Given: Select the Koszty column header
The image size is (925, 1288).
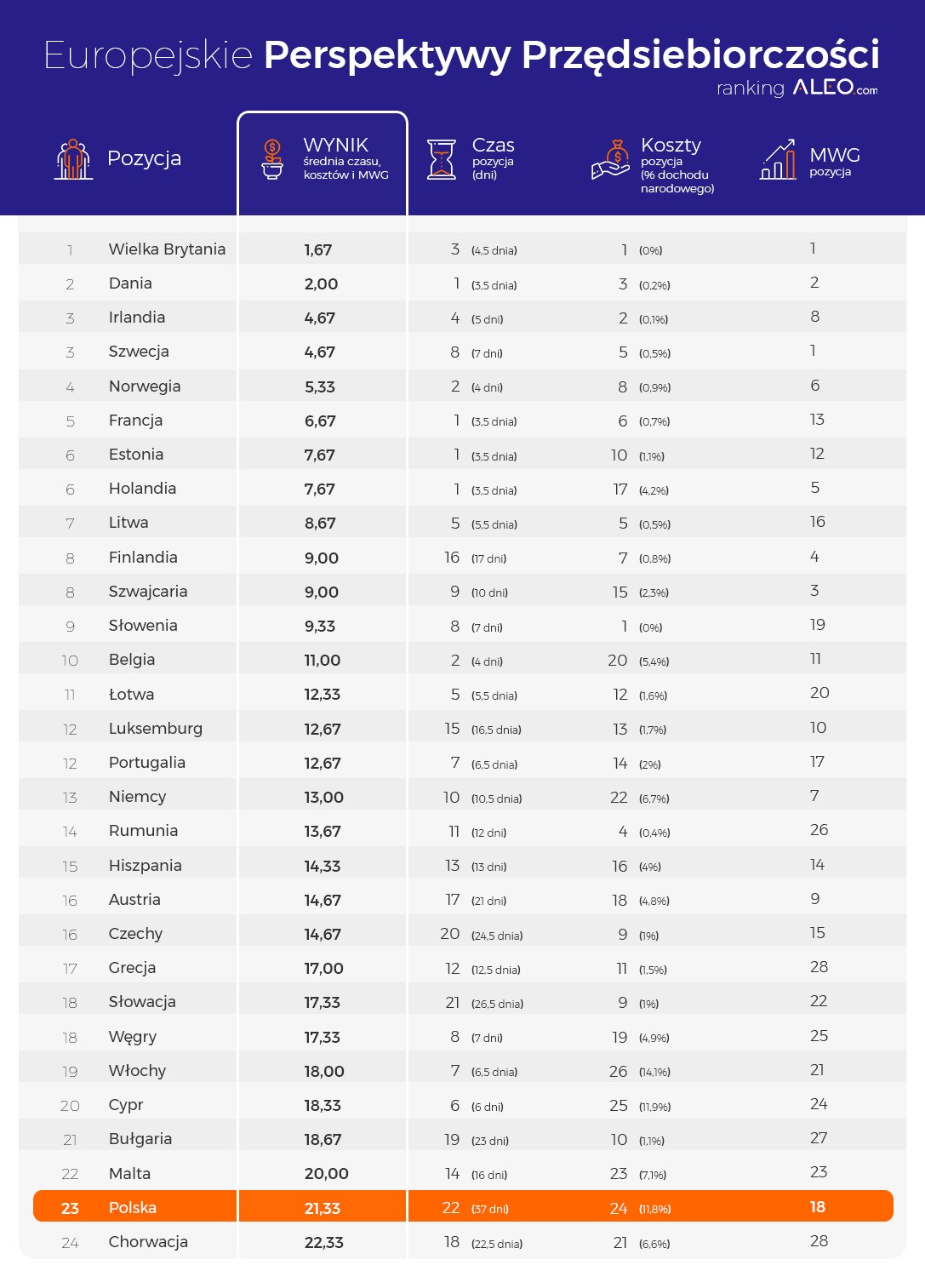Looking at the screenshot, I should [671, 146].
